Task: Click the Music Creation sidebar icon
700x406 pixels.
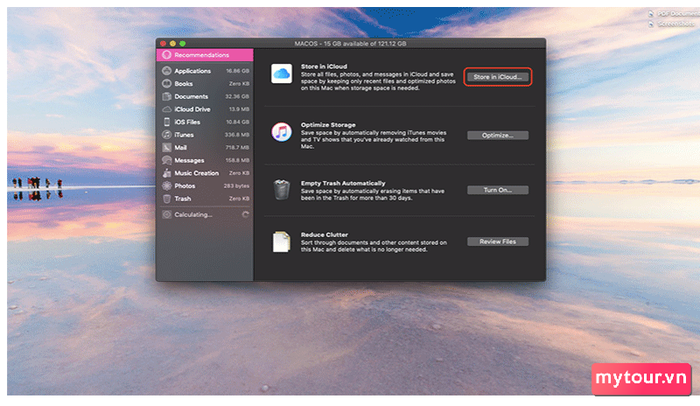Action: [167, 173]
